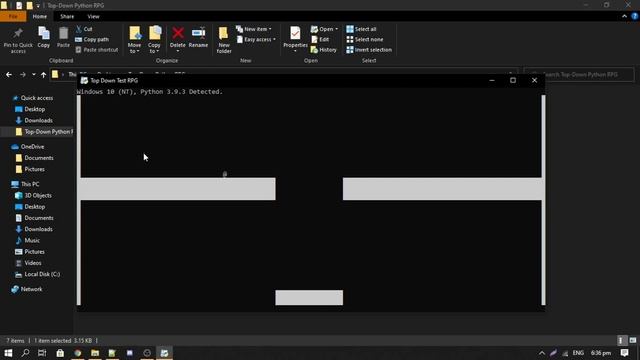Open the notification center icon

pos(624,353)
